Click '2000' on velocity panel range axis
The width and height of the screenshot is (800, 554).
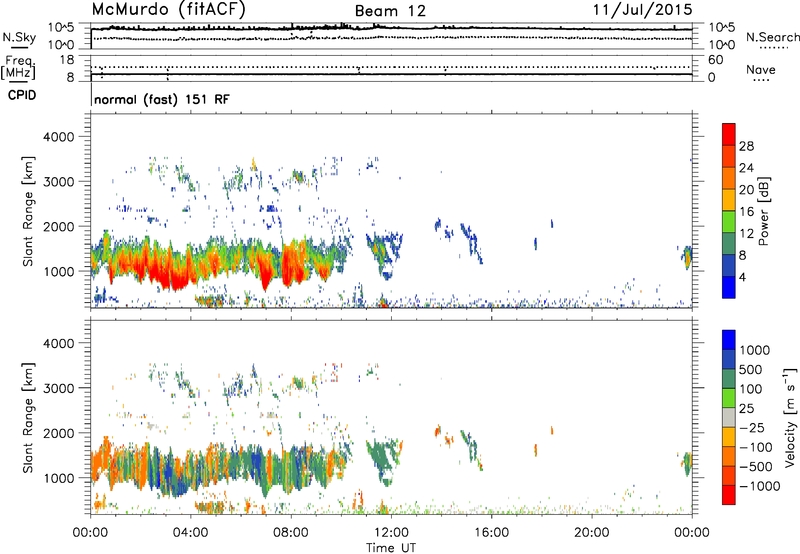(x=59, y=433)
